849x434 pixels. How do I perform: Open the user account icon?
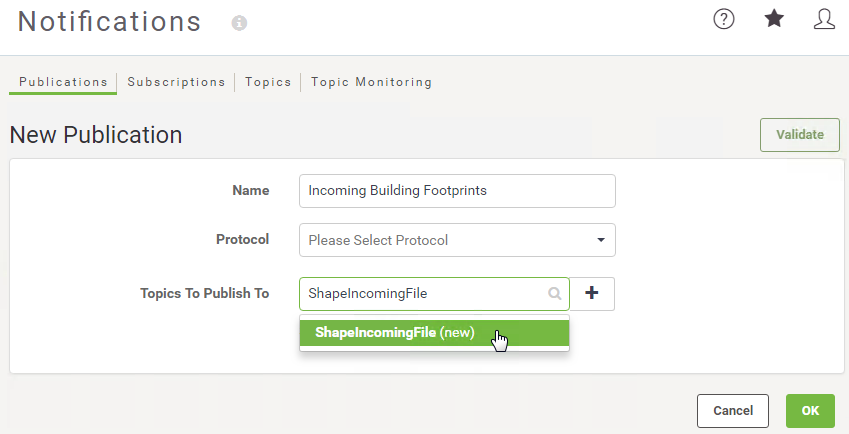click(x=824, y=19)
